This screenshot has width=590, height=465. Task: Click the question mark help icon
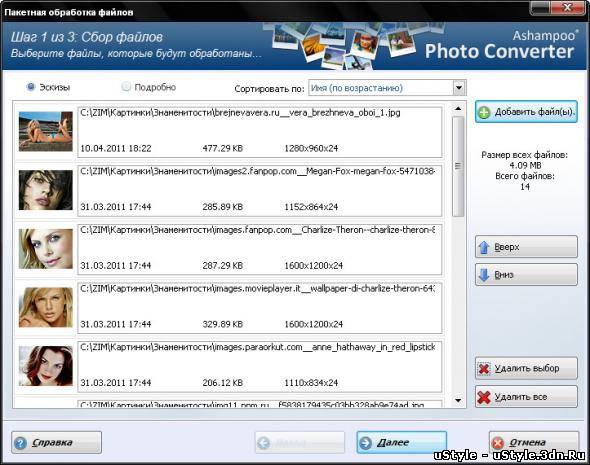coord(20,443)
